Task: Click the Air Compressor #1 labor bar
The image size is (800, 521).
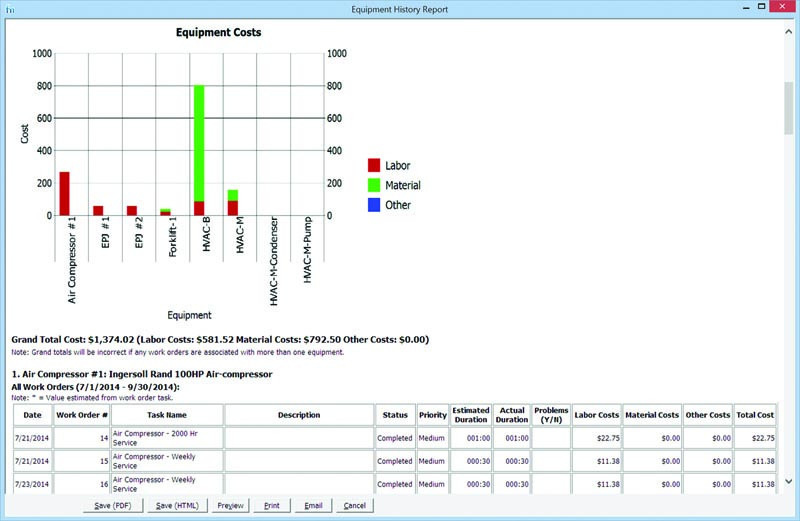Action: click(64, 193)
